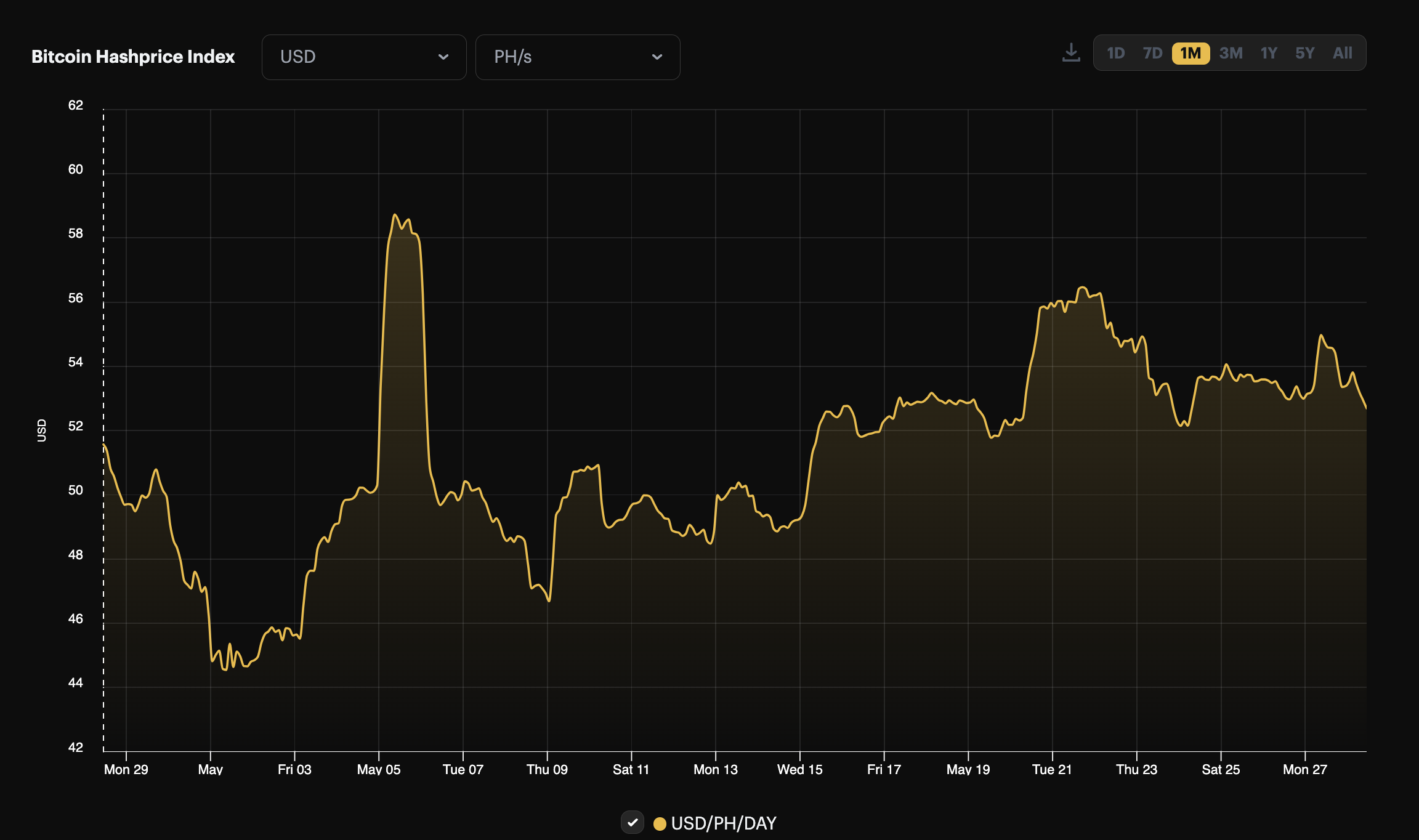The width and height of the screenshot is (1419, 840).
Task: Select the 1D time range
Action: coord(1117,53)
